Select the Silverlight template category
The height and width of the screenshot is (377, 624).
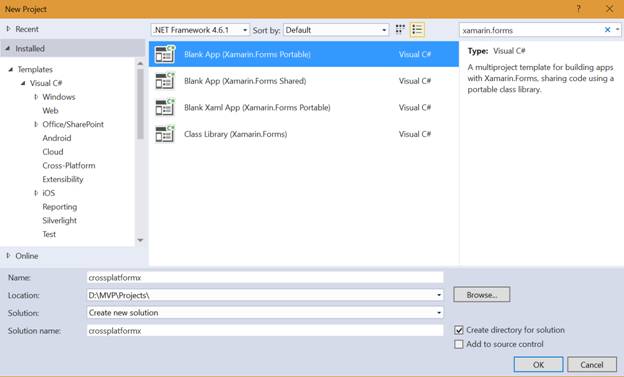pos(59,221)
